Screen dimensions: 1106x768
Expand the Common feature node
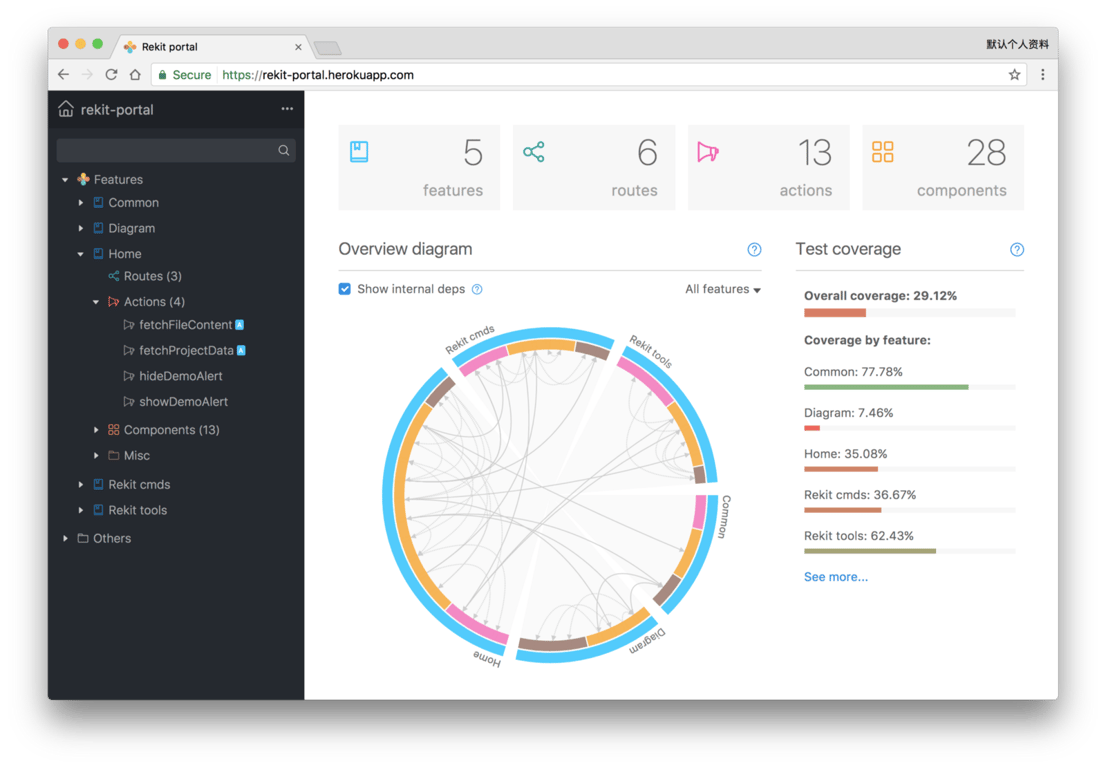point(81,202)
